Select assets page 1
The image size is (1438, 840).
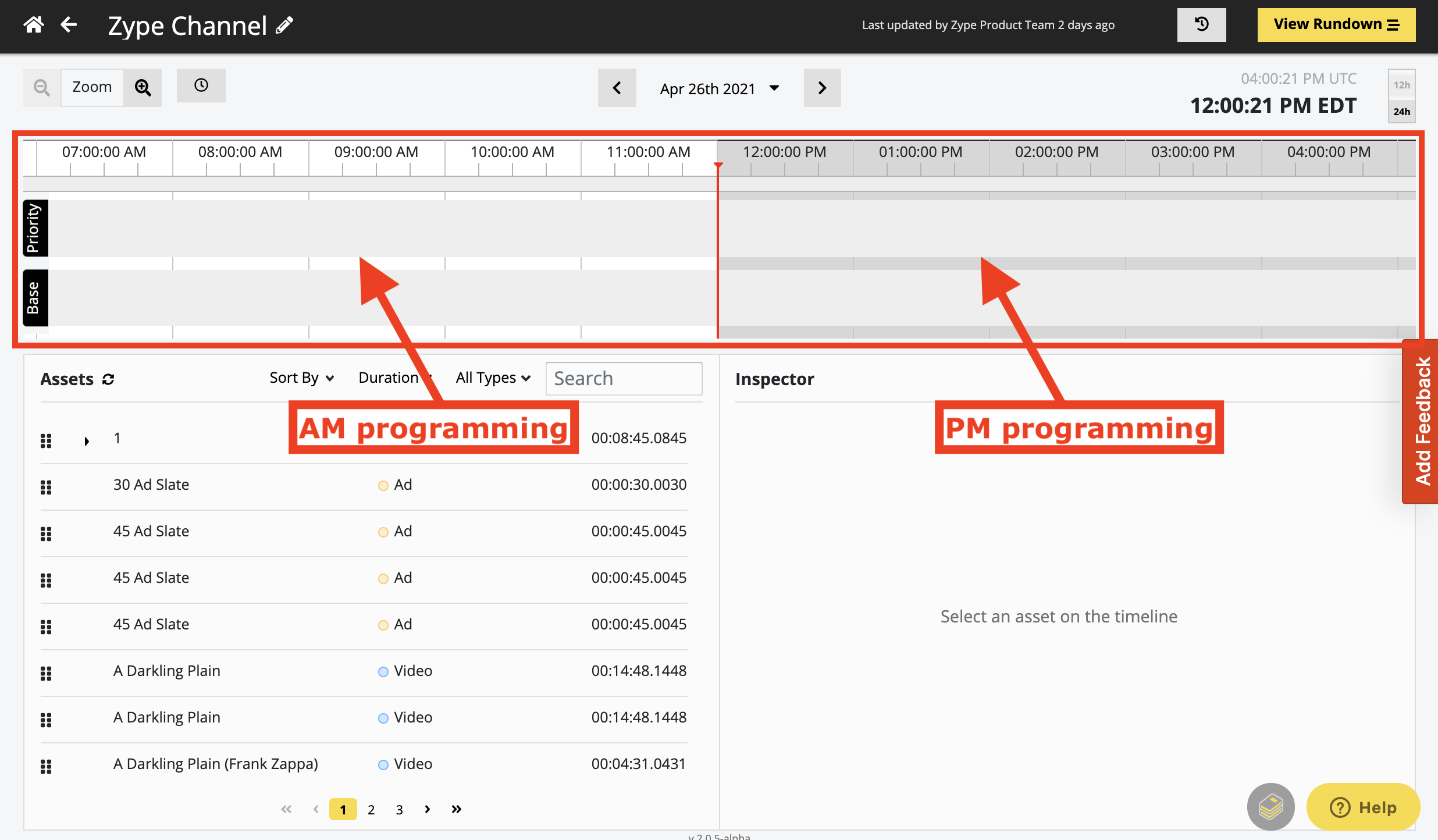click(x=343, y=809)
